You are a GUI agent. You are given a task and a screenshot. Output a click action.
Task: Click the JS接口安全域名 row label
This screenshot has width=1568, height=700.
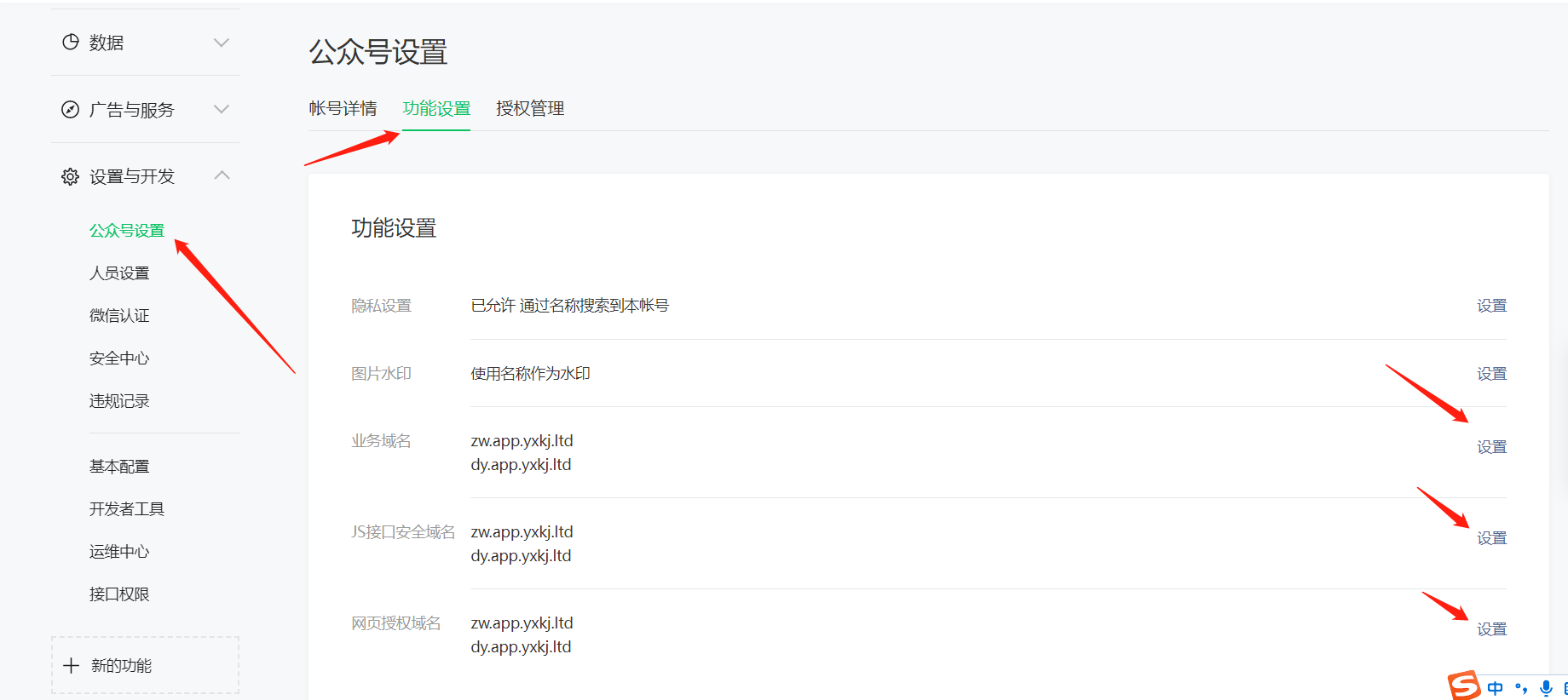coord(403,531)
